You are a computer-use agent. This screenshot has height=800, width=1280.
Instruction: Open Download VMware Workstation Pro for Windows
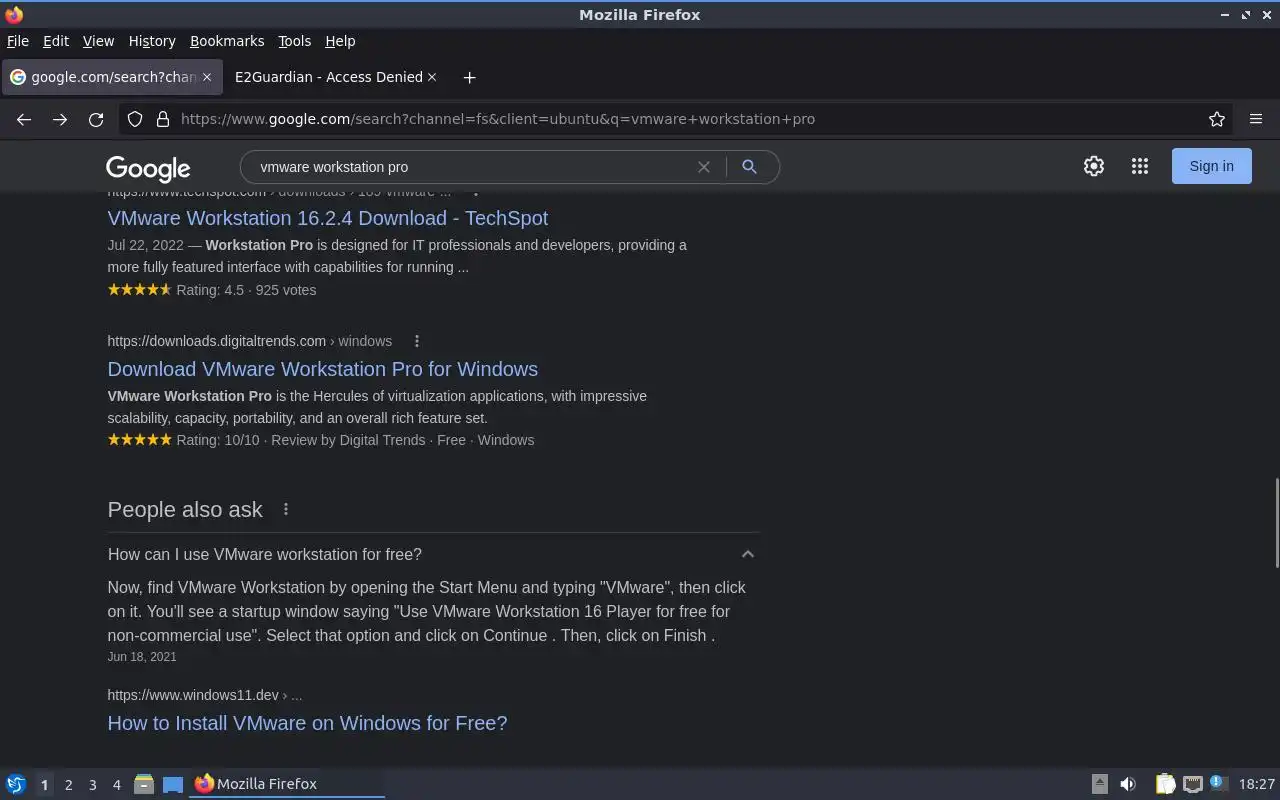point(323,369)
